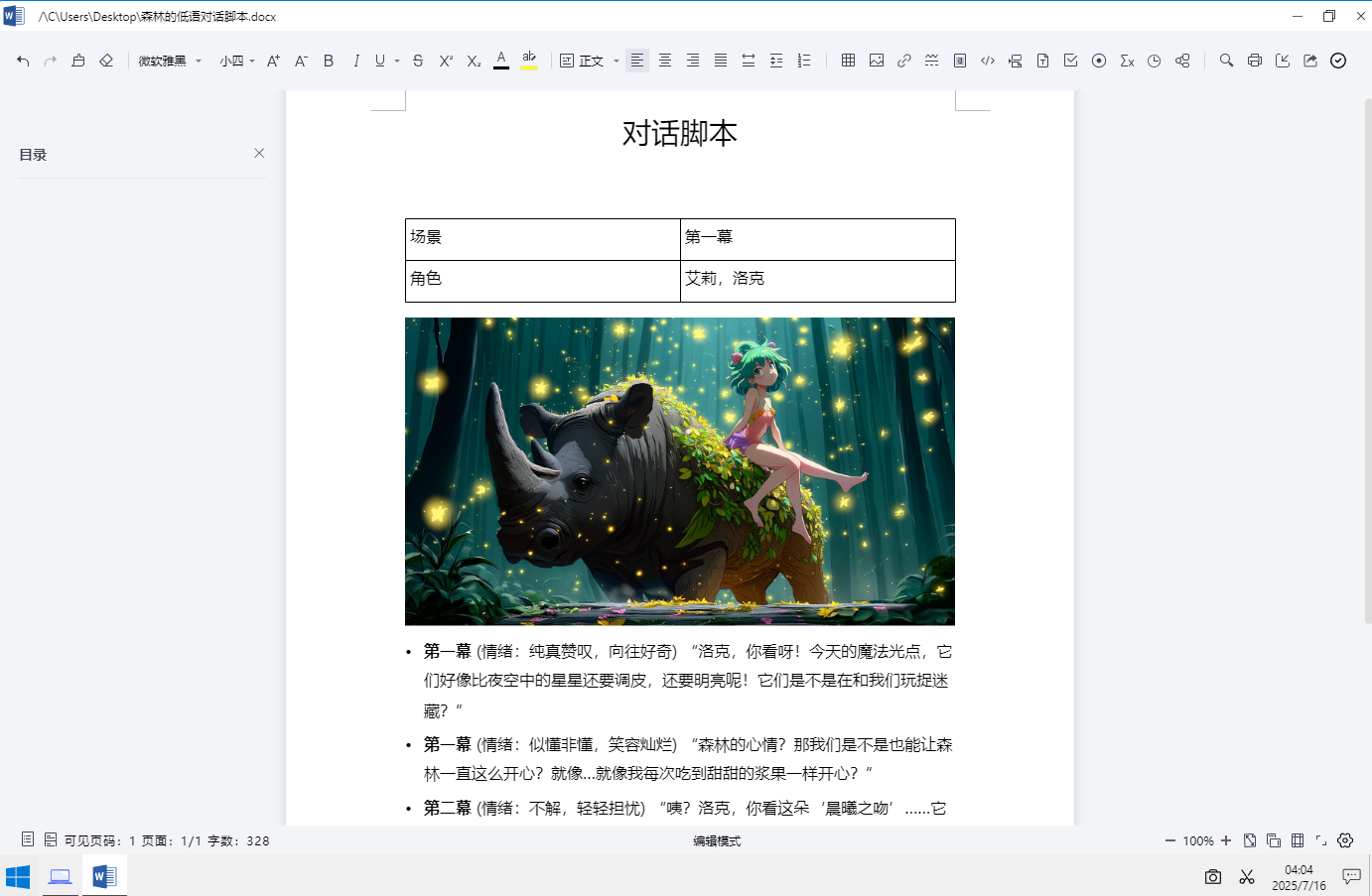Image resolution: width=1372 pixels, height=896 pixels.
Task: Click the 场景 table cell
Action: pos(542,239)
